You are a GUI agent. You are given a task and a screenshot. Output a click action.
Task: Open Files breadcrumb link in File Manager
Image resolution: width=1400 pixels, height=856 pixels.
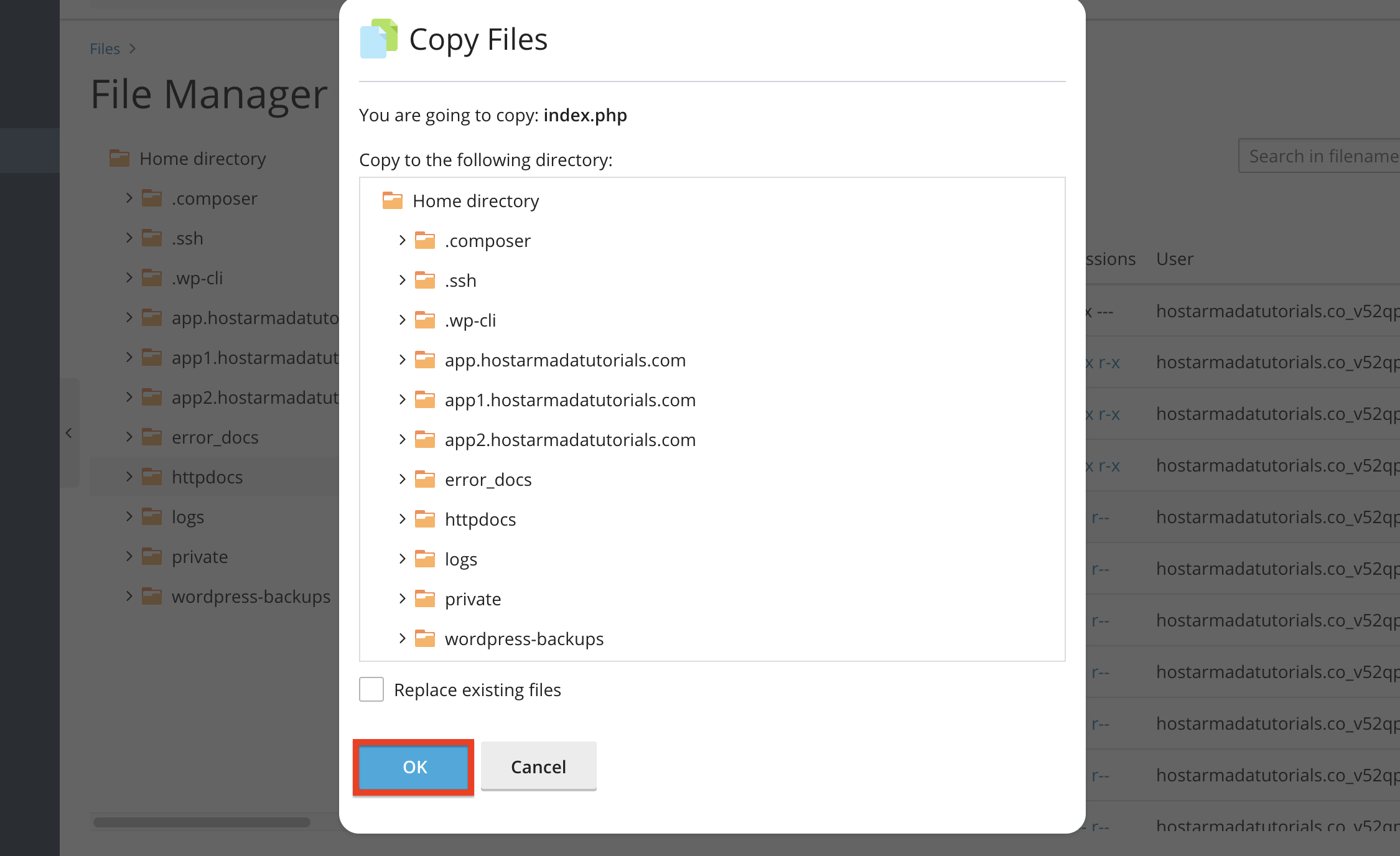[x=105, y=49]
